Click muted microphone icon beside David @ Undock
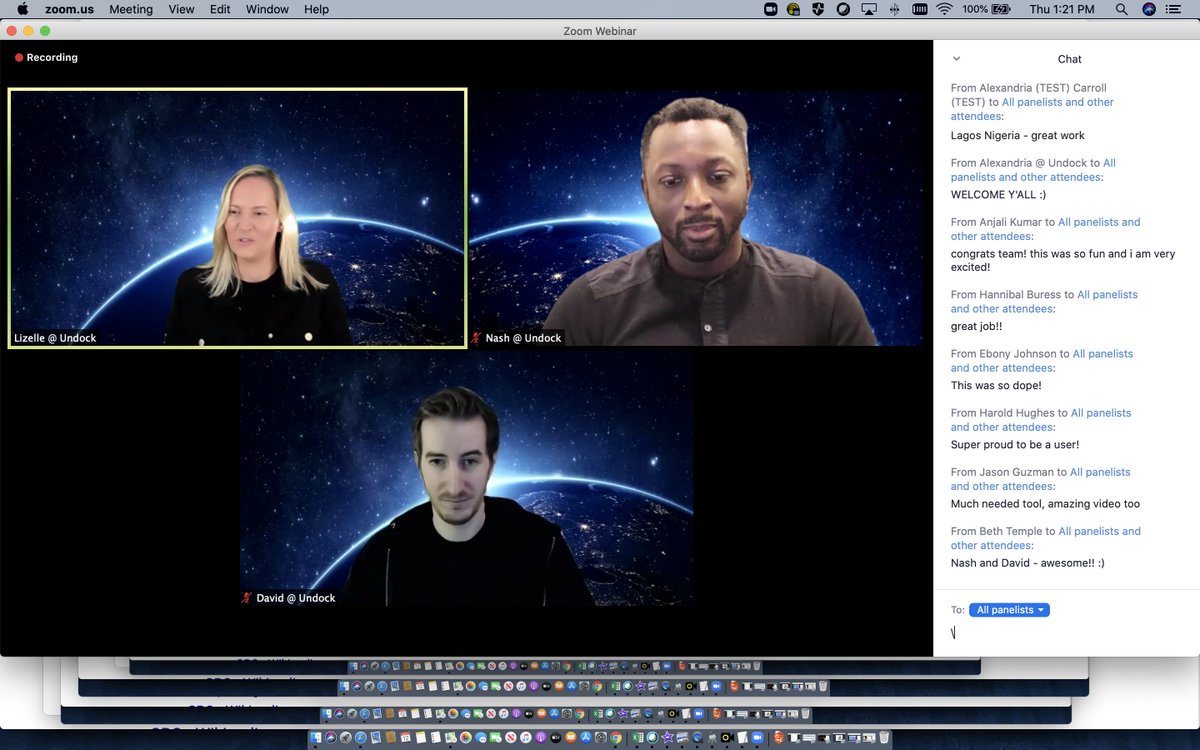 [247, 598]
